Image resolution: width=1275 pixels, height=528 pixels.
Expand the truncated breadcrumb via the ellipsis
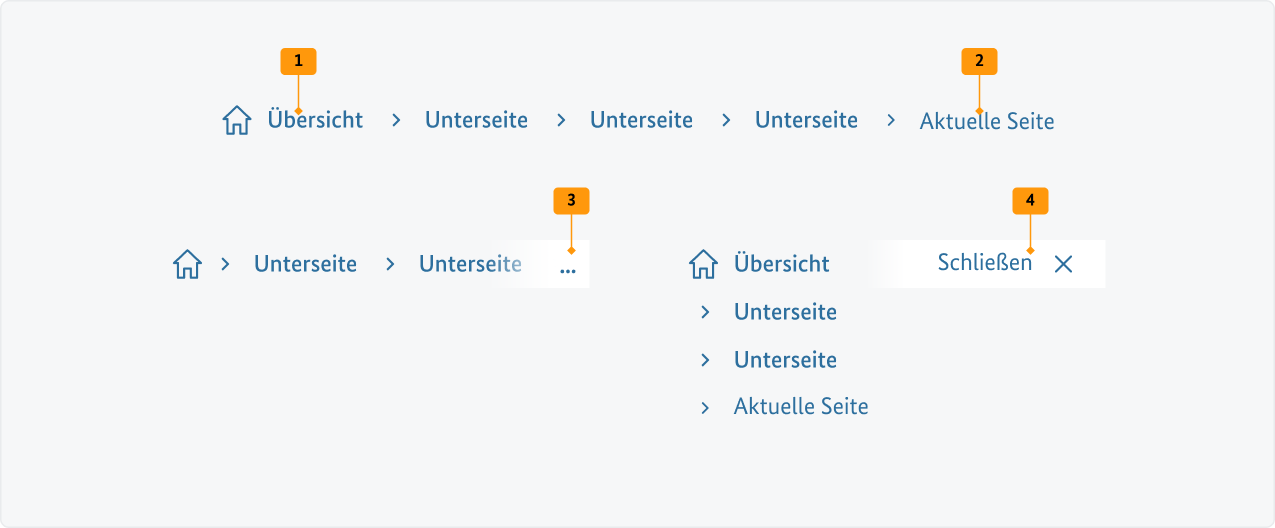pos(568,270)
